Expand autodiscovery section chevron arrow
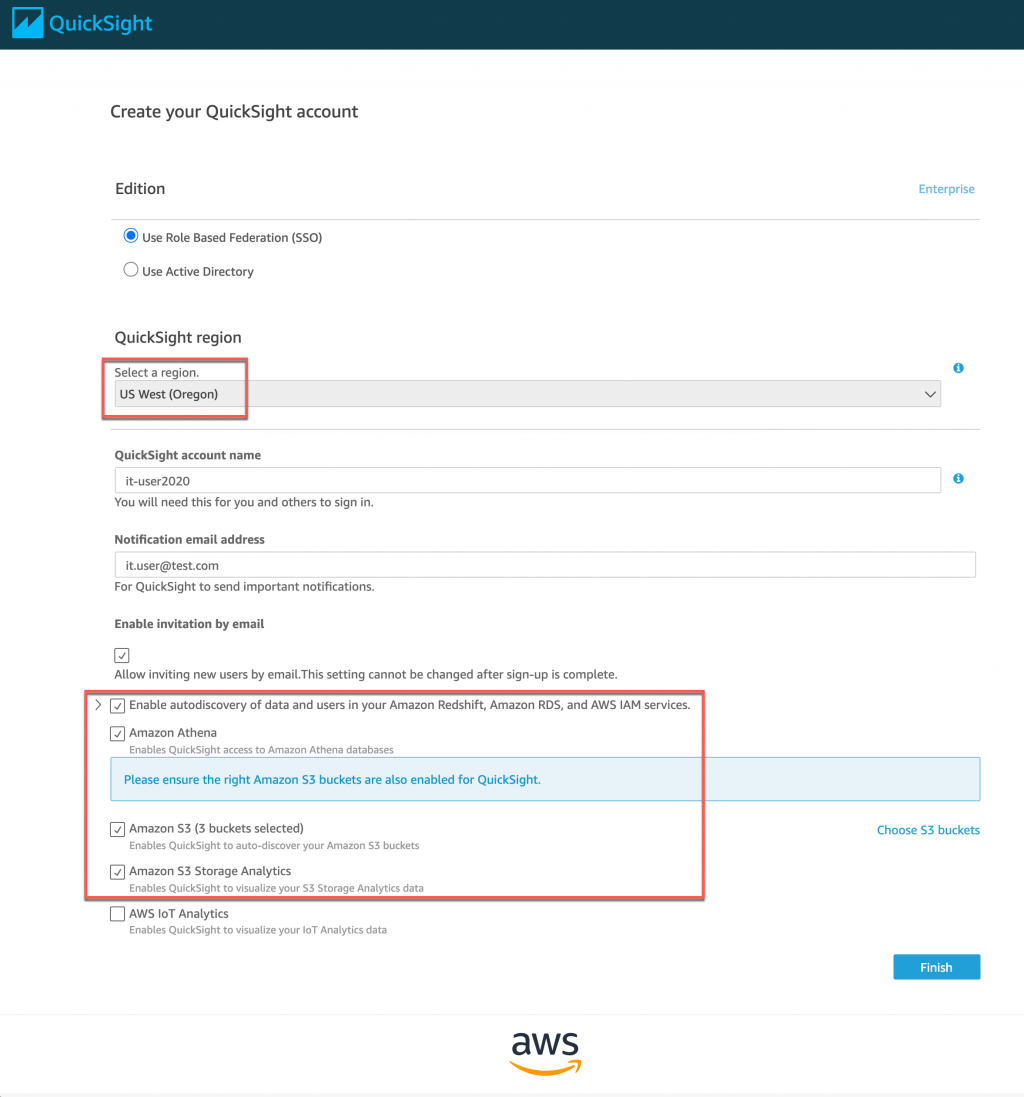The height and width of the screenshot is (1097, 1024). [x=98, y=705]
